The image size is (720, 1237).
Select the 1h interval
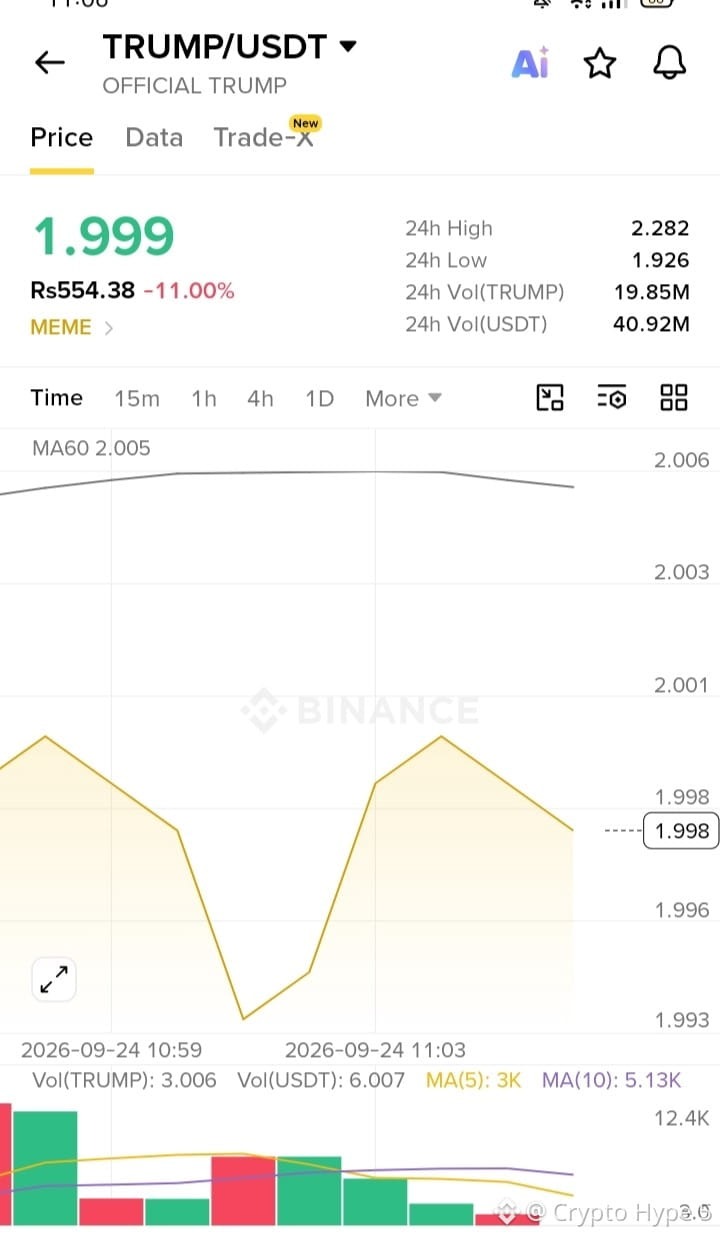coord(204,398)
